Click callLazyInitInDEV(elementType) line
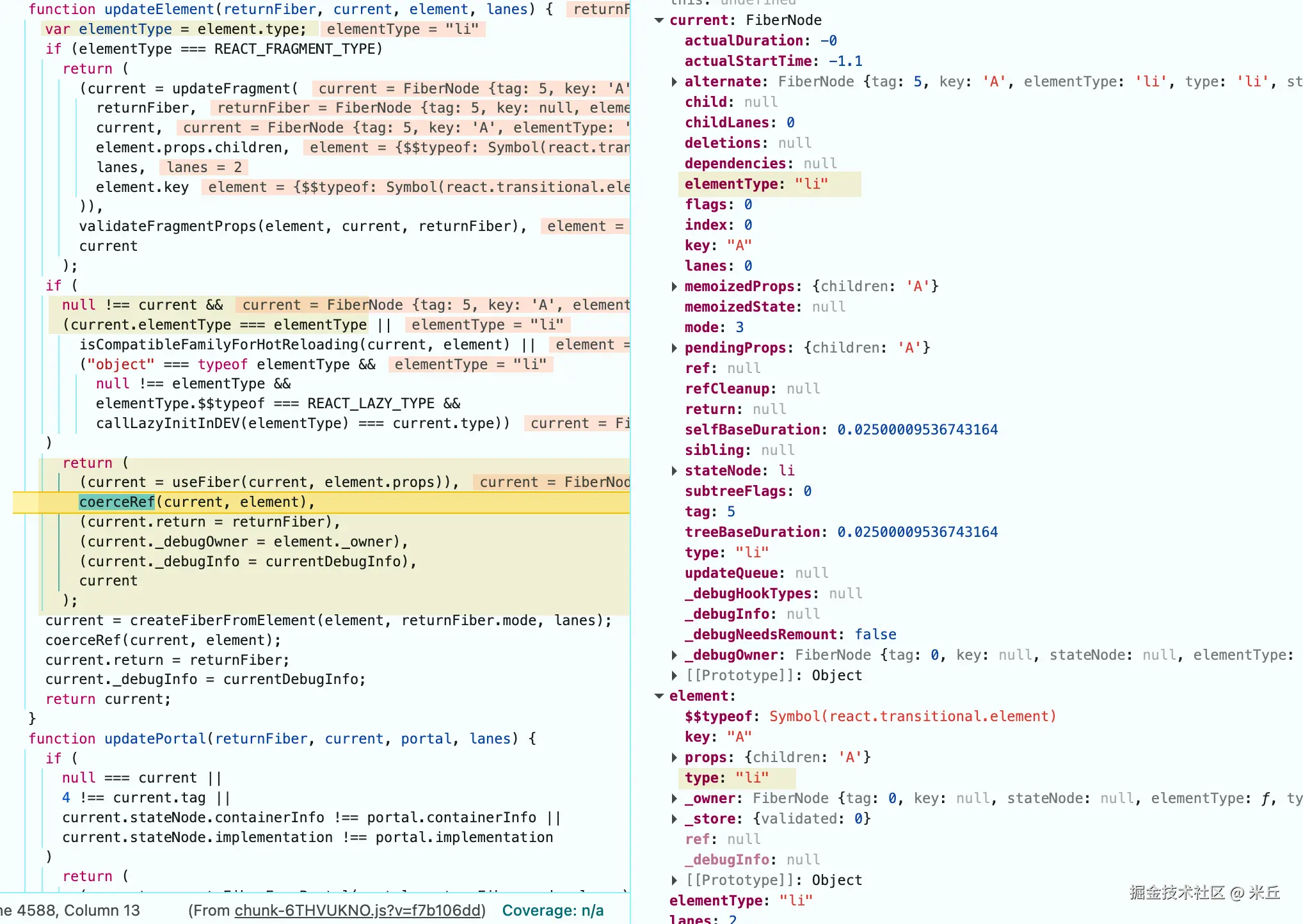The height and width of the screenshot is (924, 1303). point(303,424)
